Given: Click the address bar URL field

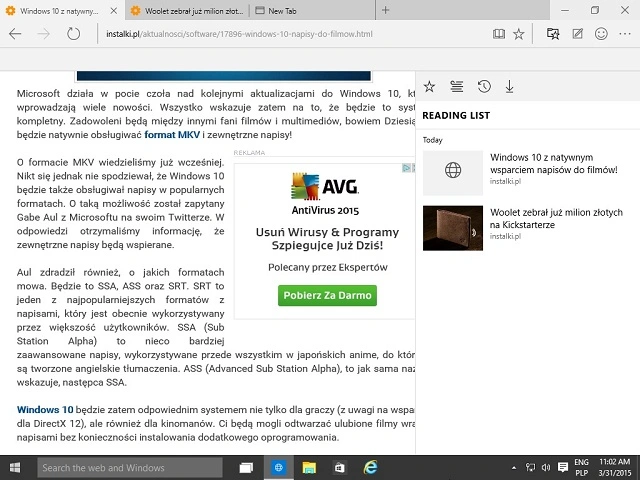Looking at the screenshot, I should (280, 34).
